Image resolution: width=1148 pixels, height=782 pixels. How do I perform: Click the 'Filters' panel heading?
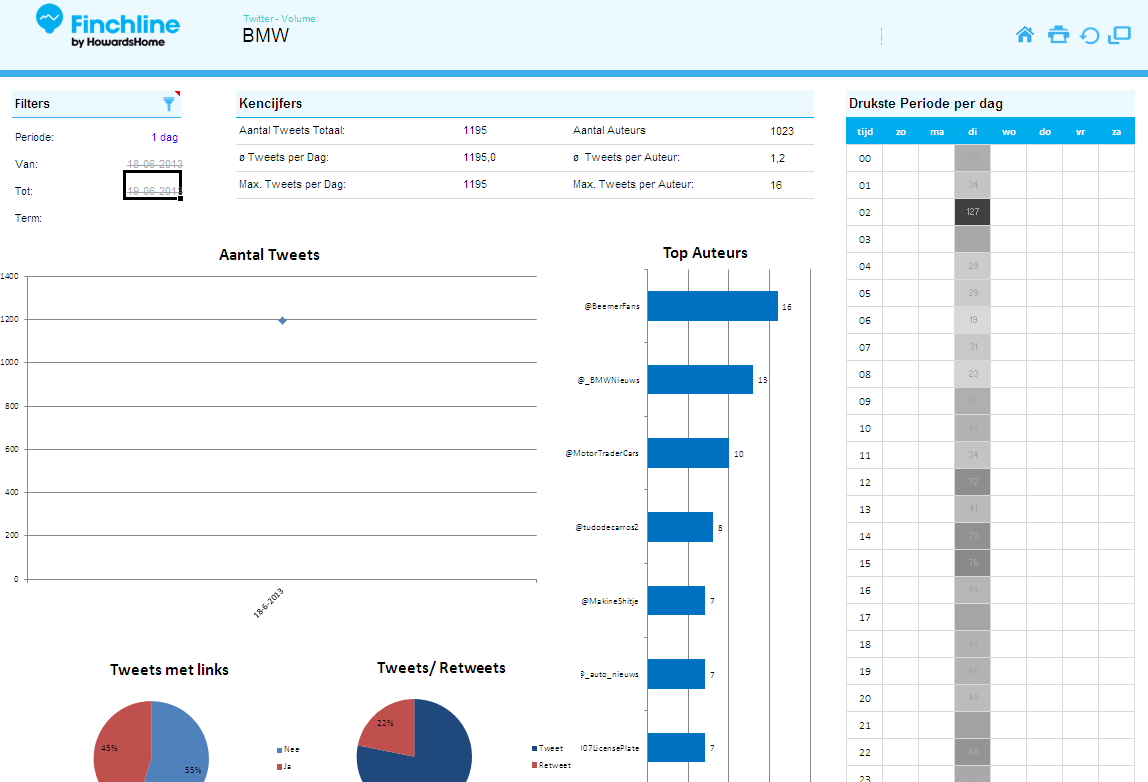click(x=32, y=104)
